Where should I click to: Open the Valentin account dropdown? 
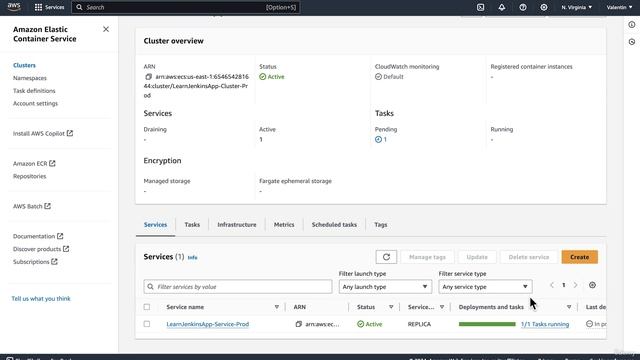click(x=619, y=7)
